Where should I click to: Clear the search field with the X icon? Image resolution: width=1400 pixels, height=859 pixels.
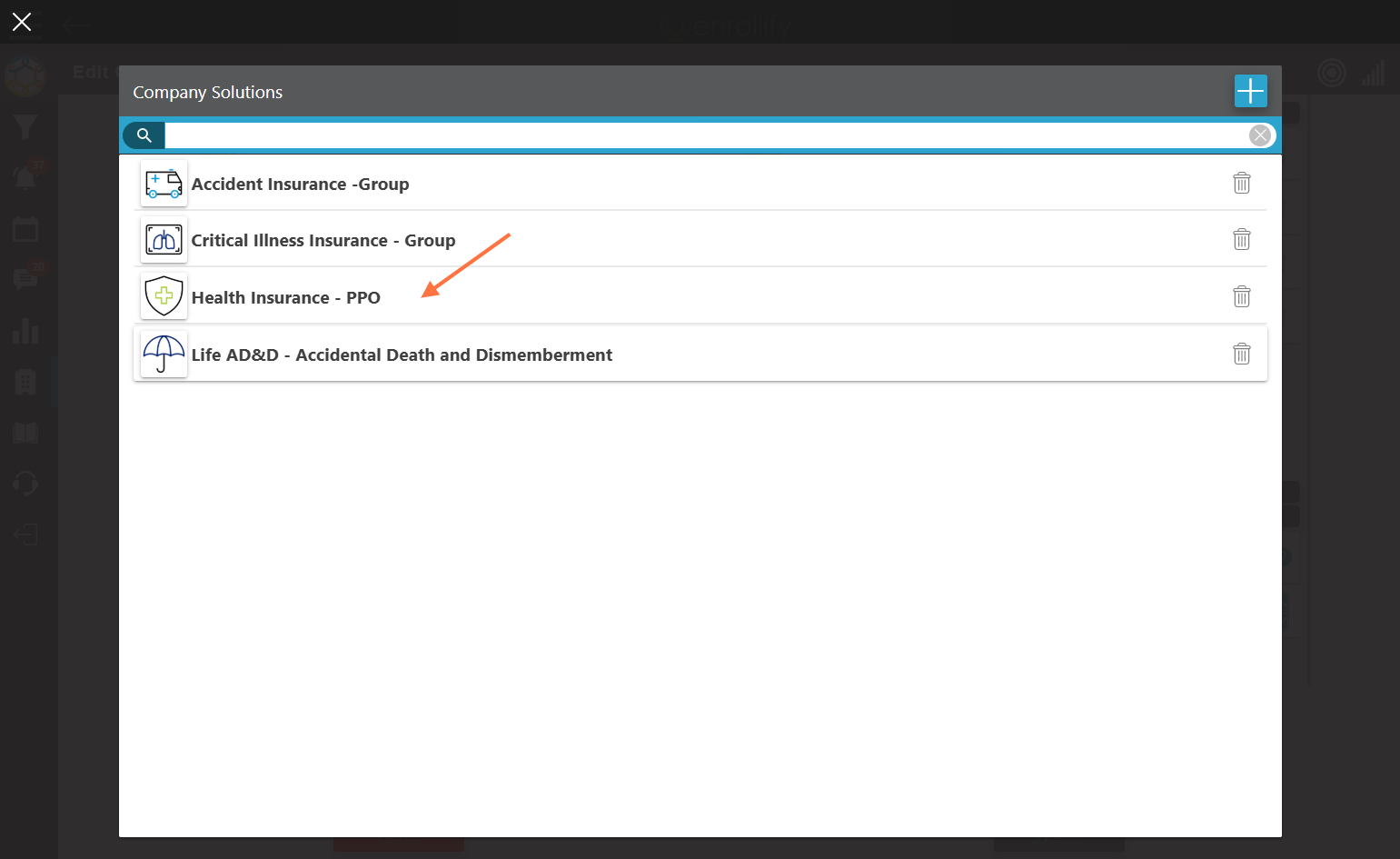coord(1260,135)
